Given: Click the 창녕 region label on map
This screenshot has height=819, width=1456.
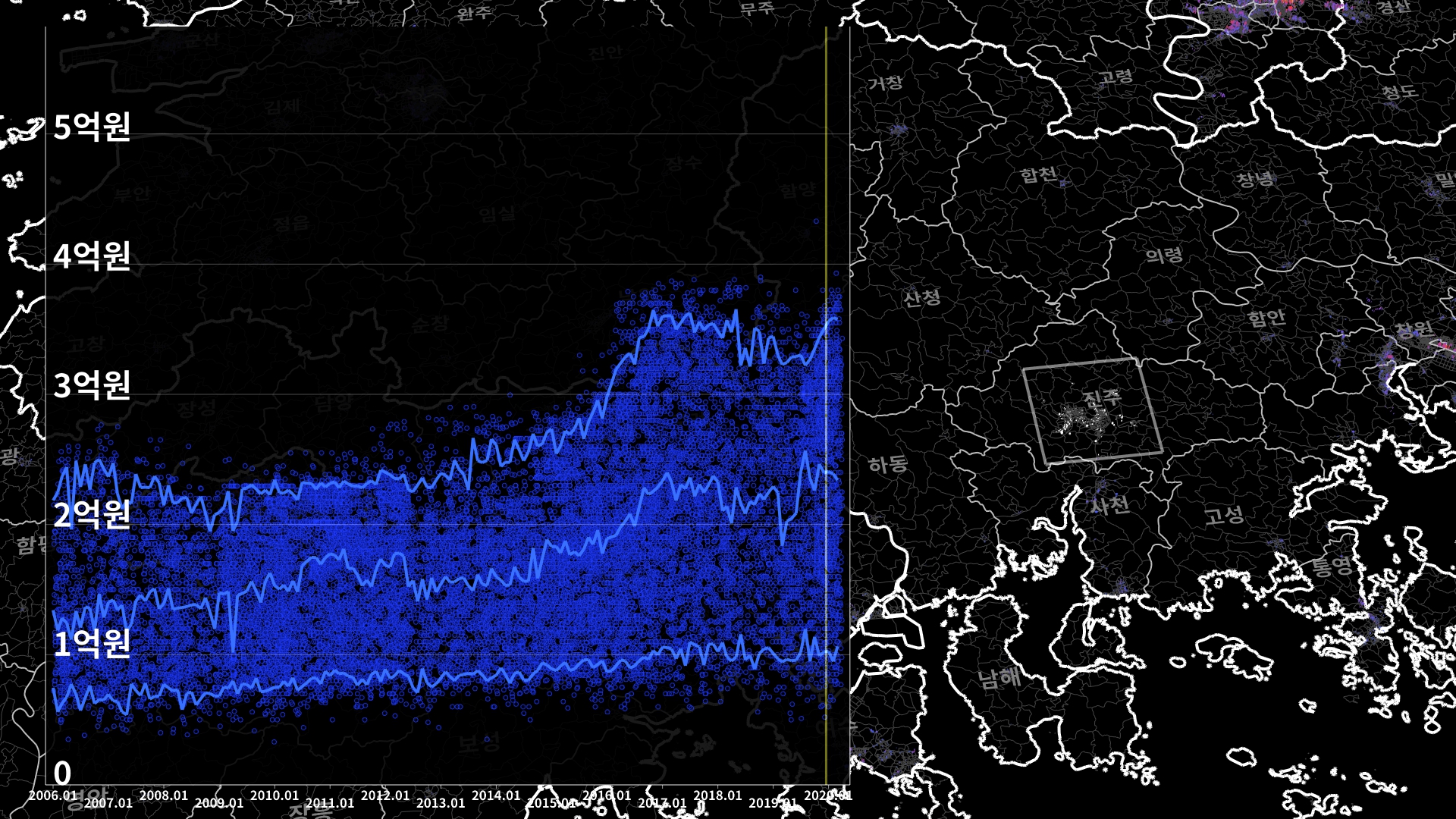Looking at the screenshot, I should 1256,180.
